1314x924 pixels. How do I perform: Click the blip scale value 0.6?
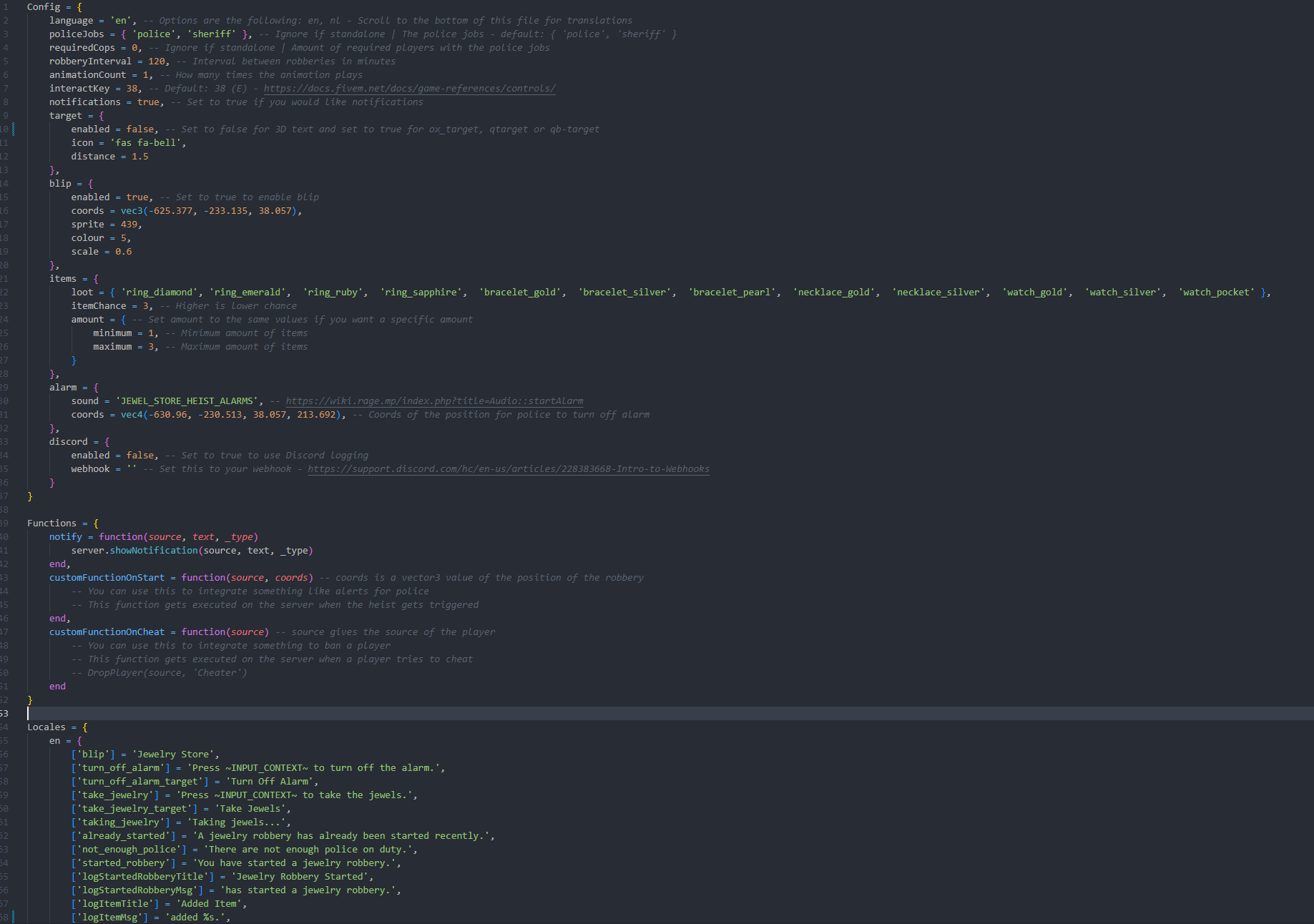coord(124,252)
